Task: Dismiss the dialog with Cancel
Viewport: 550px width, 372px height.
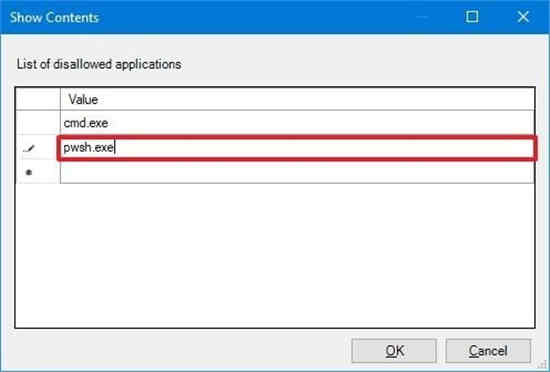Action: pos(488,351)
